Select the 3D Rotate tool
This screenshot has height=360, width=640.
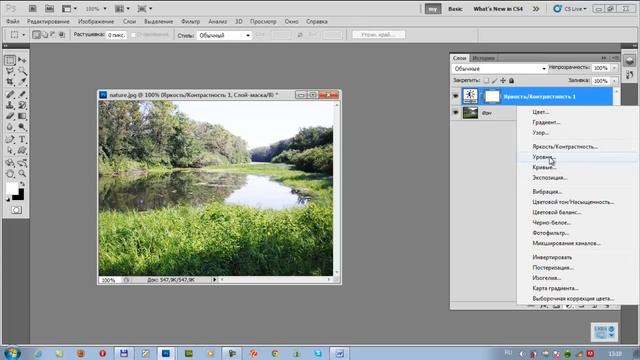coord(10,163)
